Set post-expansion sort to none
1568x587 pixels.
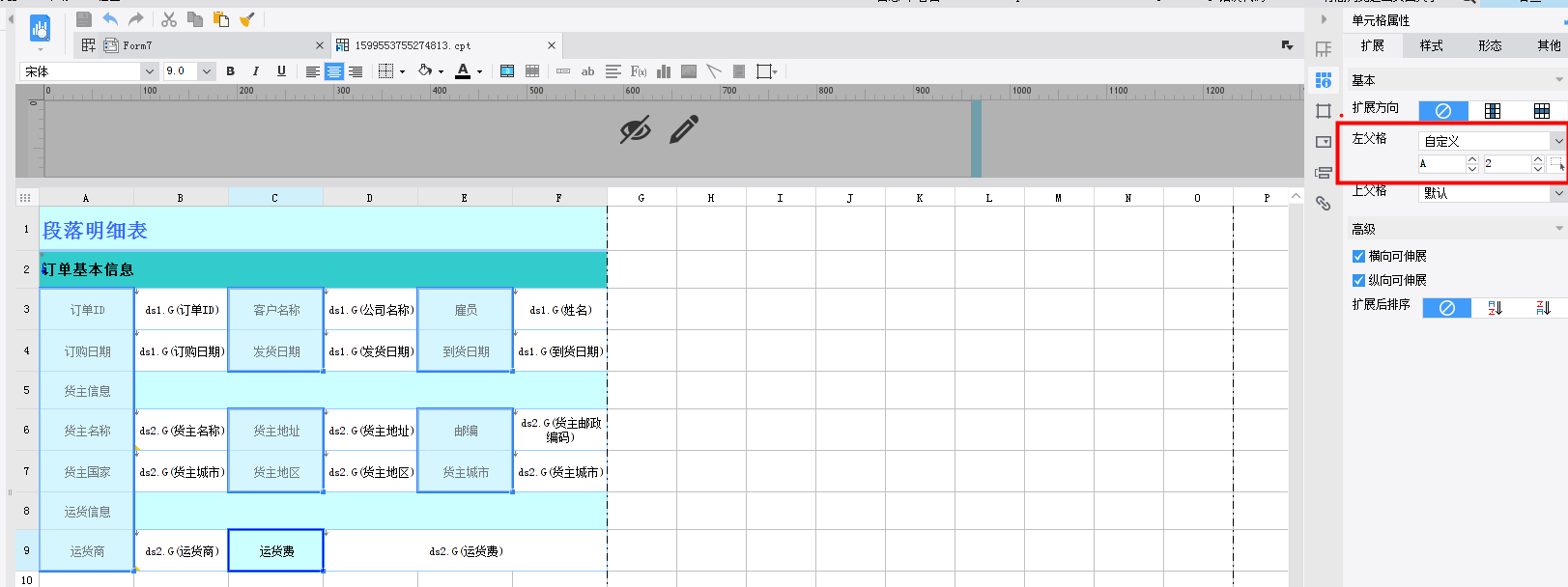tap(1447, 308)
